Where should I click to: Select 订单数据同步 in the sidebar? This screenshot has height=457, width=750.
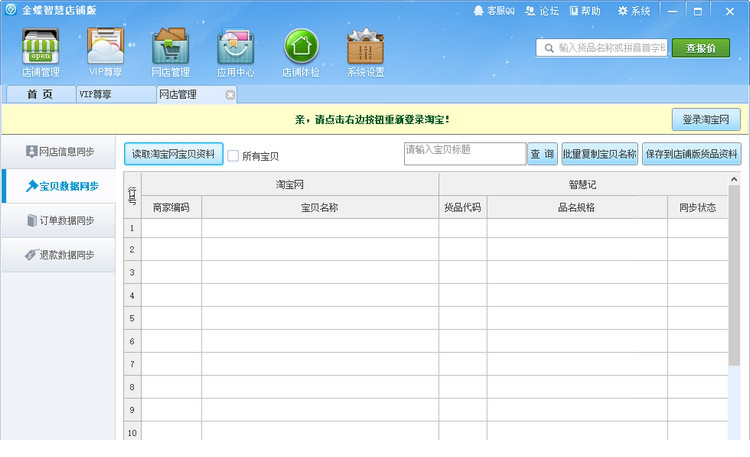[59, 220]
